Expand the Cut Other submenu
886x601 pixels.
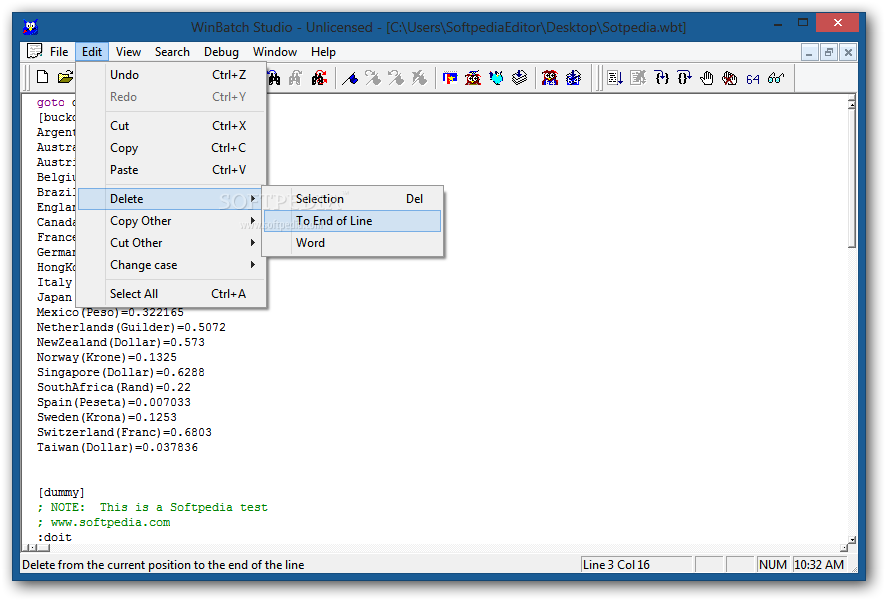point(171,243)
